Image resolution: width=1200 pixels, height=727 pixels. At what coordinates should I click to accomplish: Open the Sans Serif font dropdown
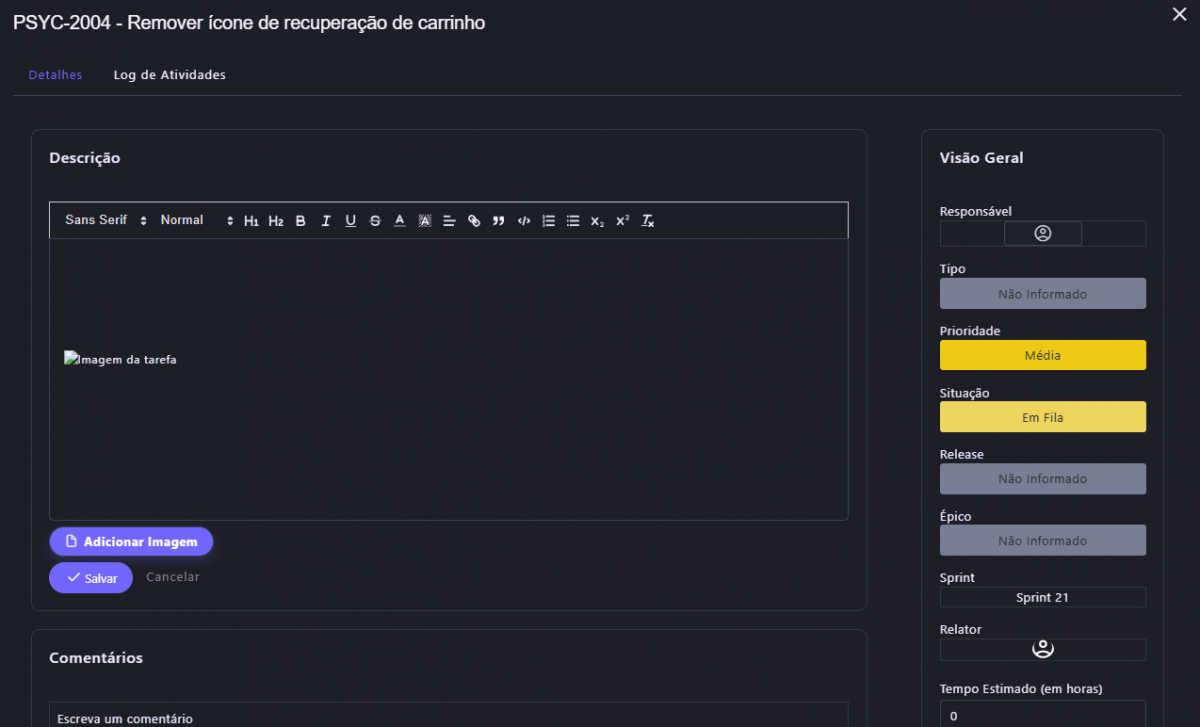click(x=105, y=220)
